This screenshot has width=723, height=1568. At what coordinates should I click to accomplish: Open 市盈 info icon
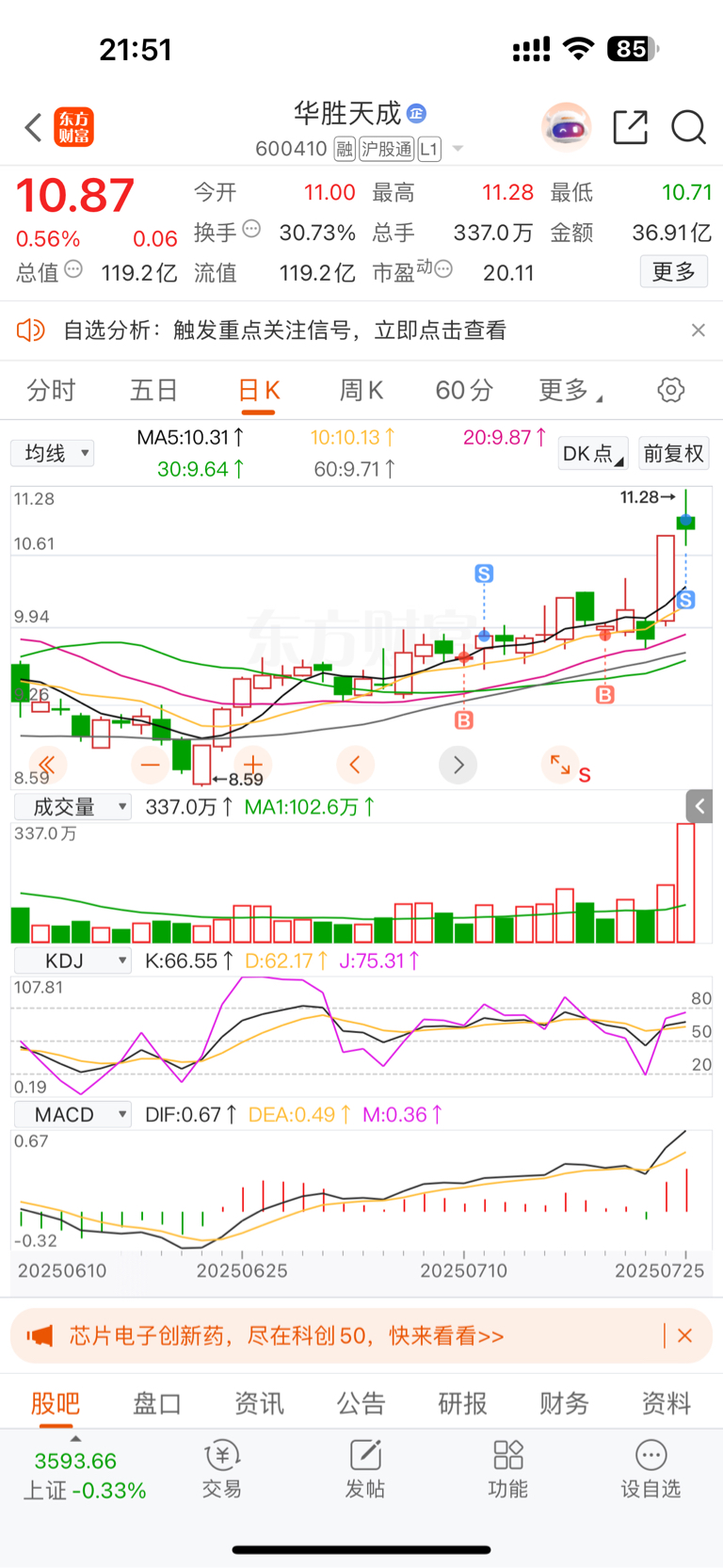pos(443,269)
